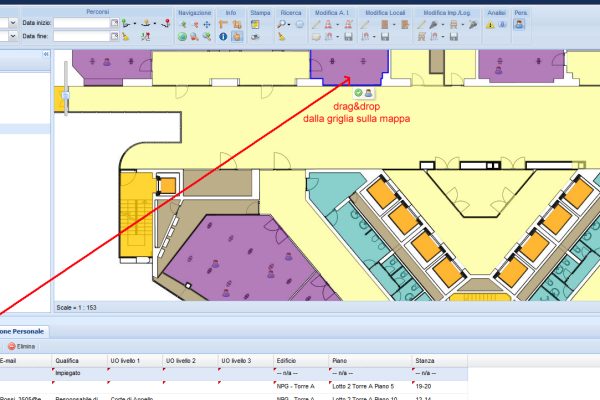
Task: Click the green pin route start icon
Action: [x=126, y=24]
